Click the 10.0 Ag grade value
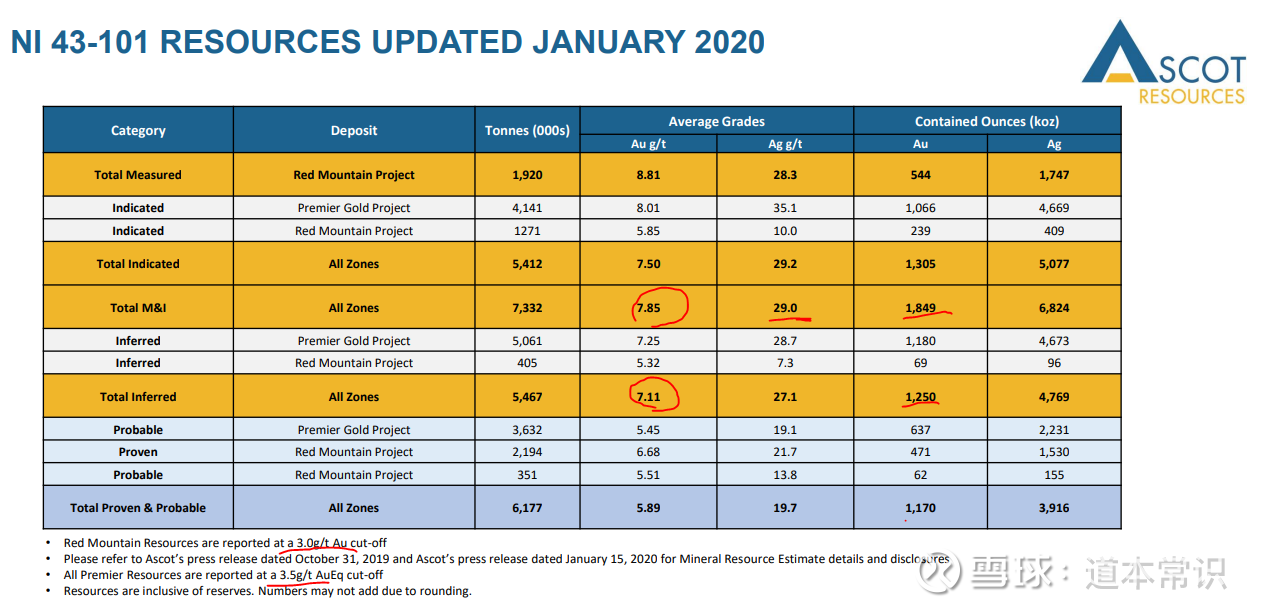The image size is (1264, 612). pos(785,231)
